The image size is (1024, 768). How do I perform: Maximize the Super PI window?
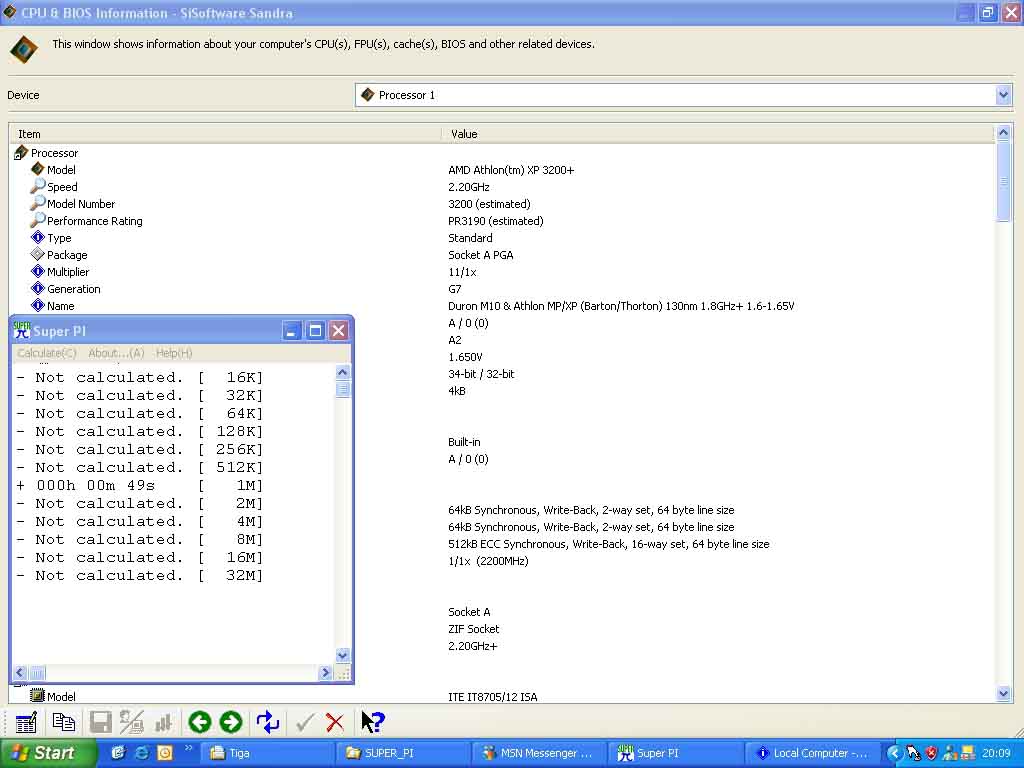point(315,330)
